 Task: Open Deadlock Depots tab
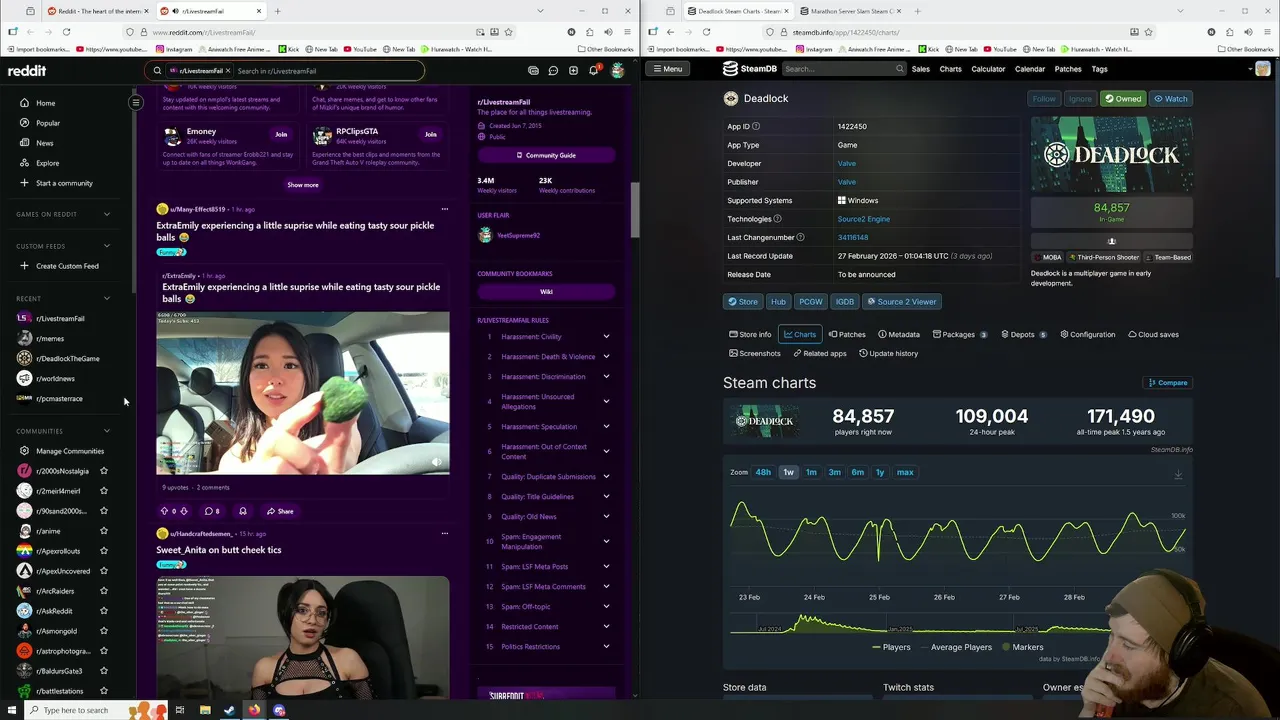[1022, 334]
